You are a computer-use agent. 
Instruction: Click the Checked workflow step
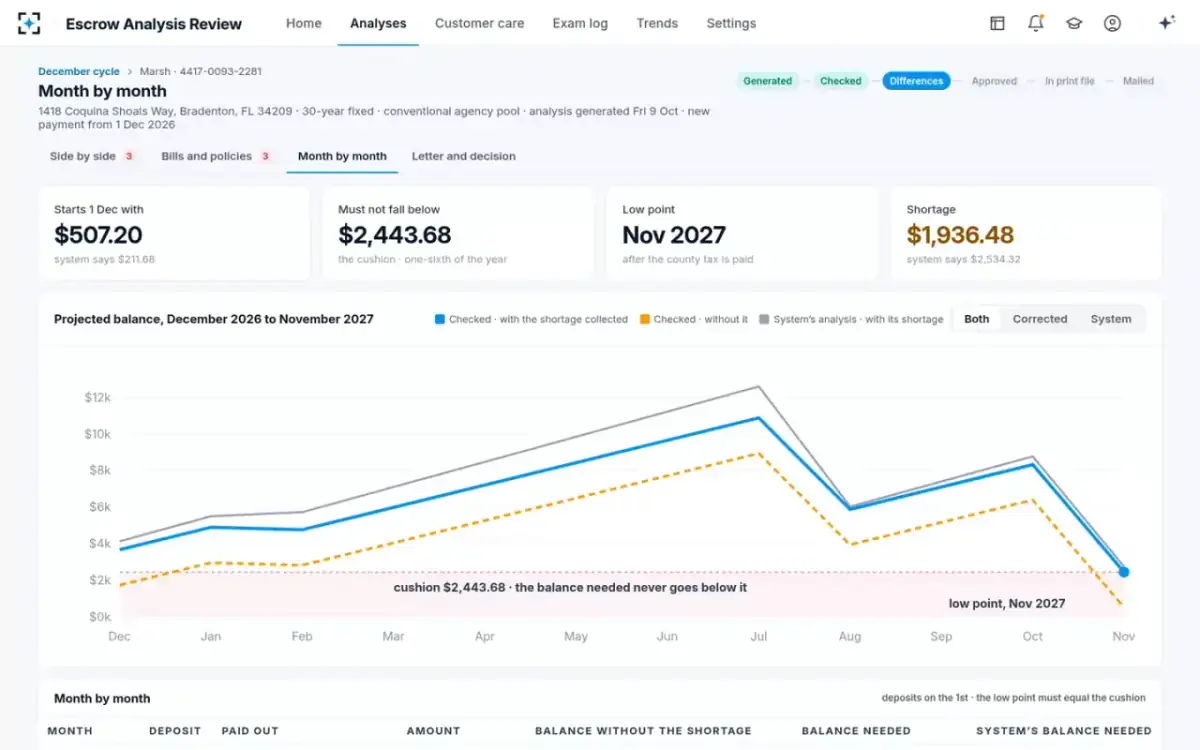coord(841,81)
